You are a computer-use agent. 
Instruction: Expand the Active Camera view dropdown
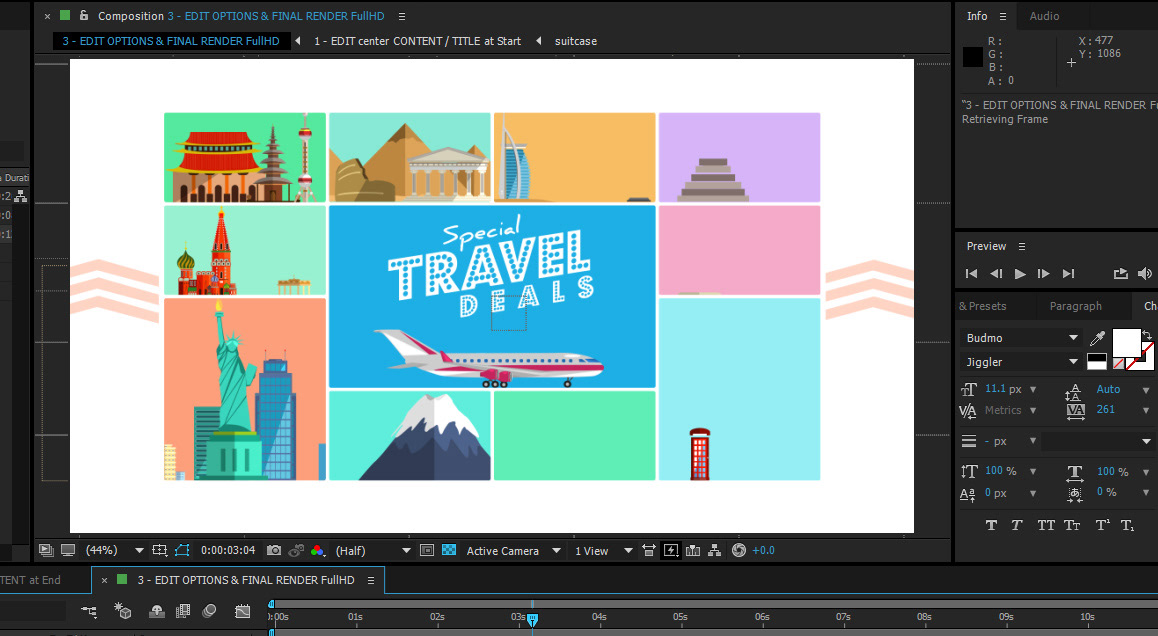tap(511, 551)
